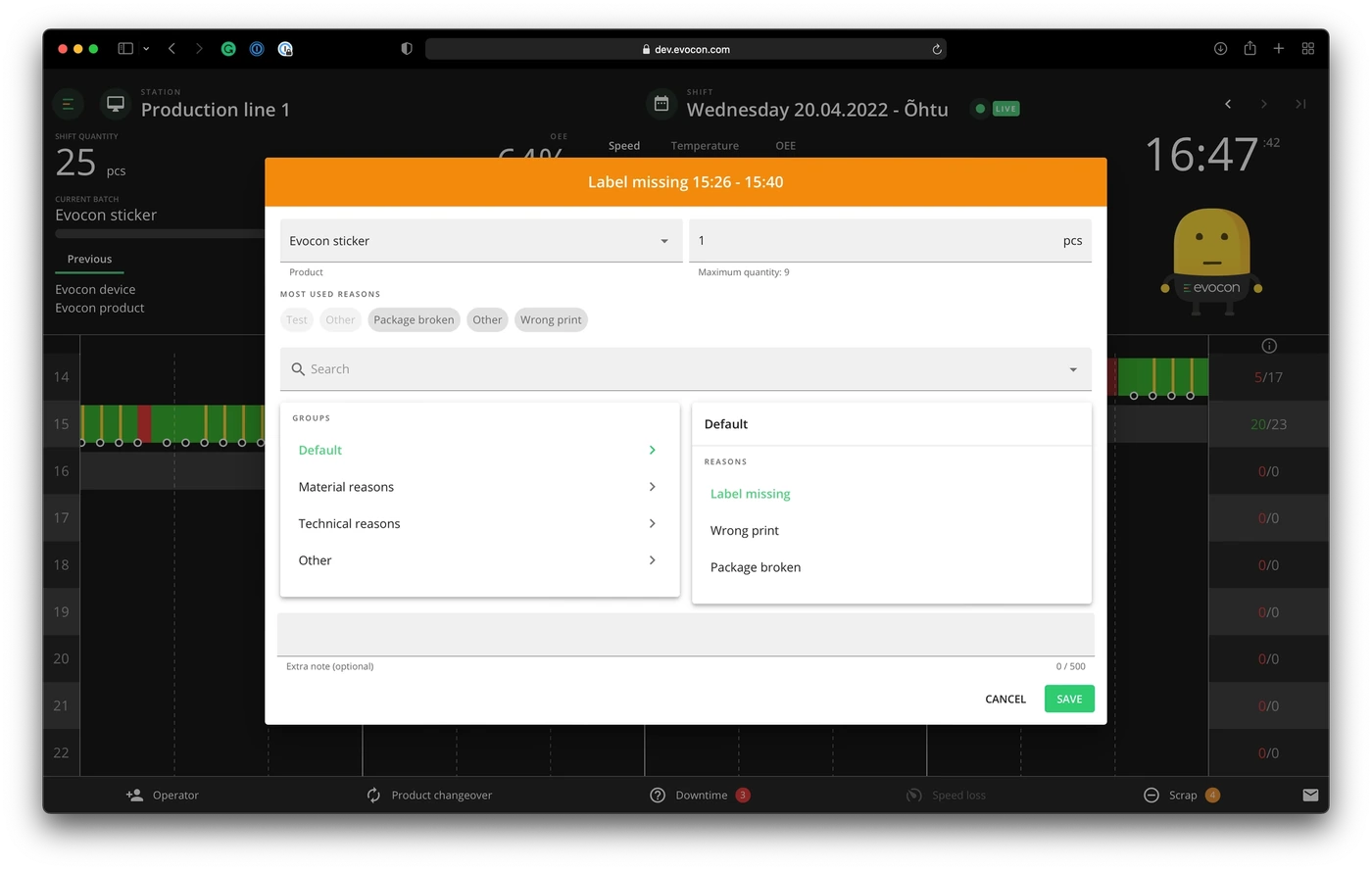
Task: Click the Downtime question-mark icon
Action: coord(658,795)
